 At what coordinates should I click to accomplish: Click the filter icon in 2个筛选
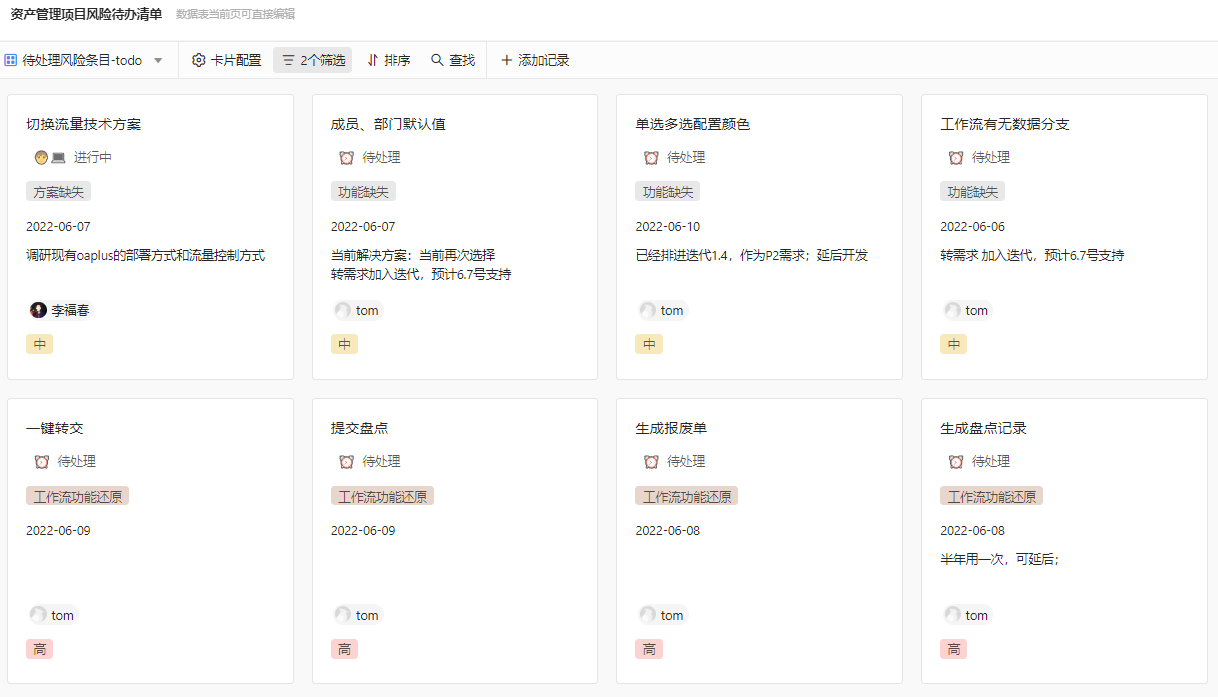[287, 60]
